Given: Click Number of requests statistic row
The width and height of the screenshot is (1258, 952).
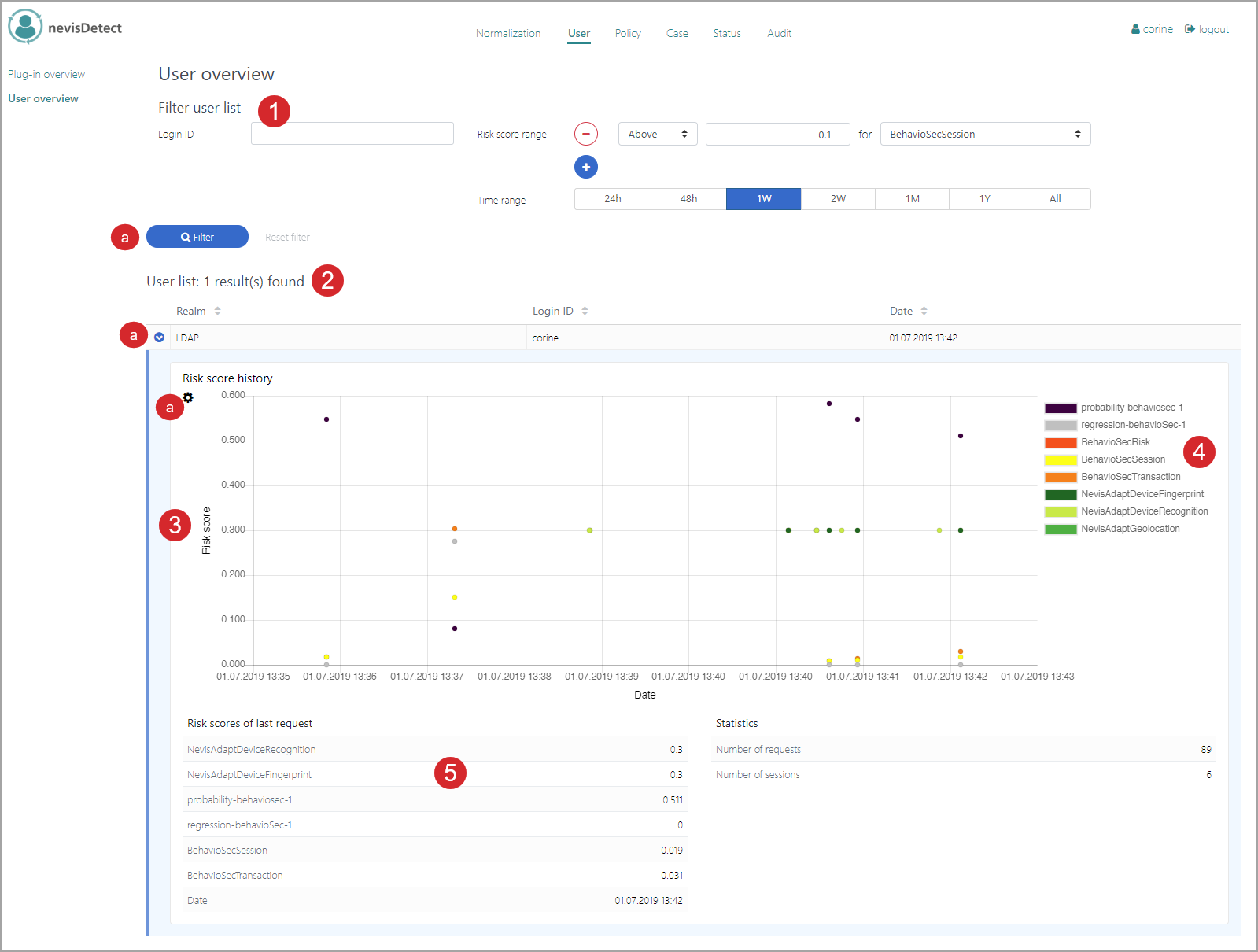Looking at the screenshot, I should point(964,749).
